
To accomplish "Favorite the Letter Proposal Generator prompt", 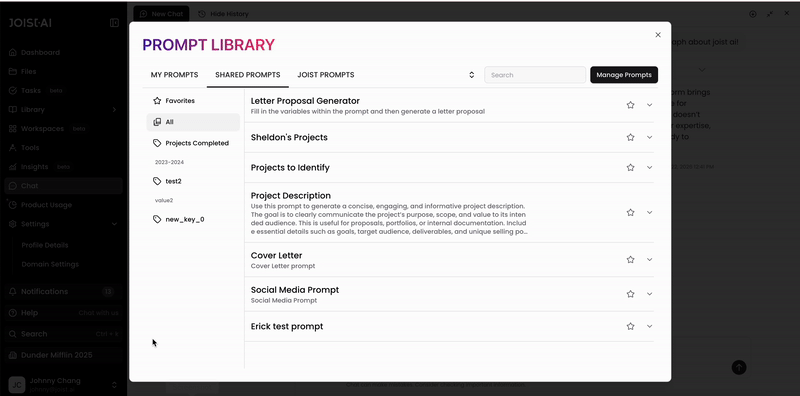I will click(x=630, y=105).
